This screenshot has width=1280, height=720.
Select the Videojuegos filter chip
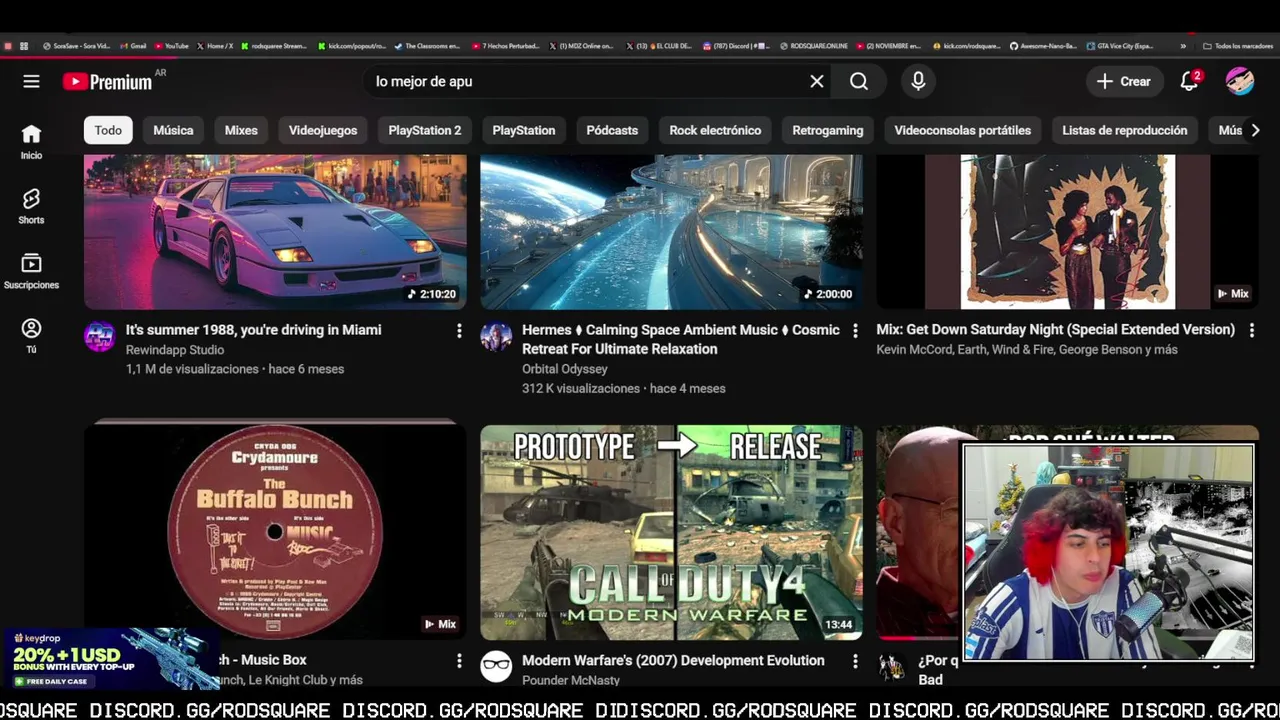coord(323,130)
